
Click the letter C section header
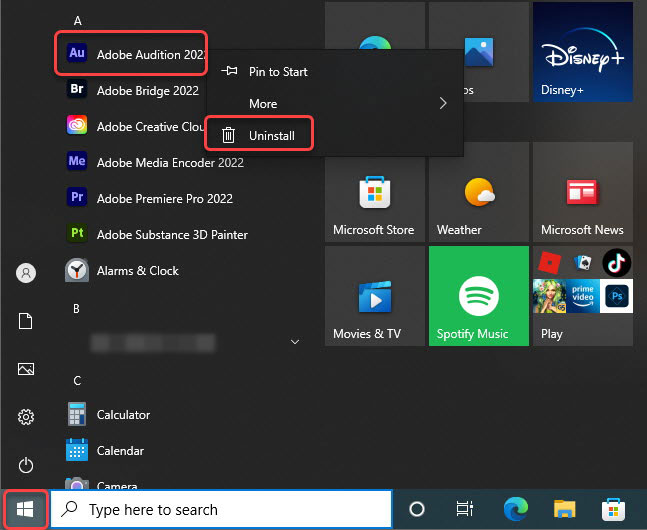coord(77,381)
